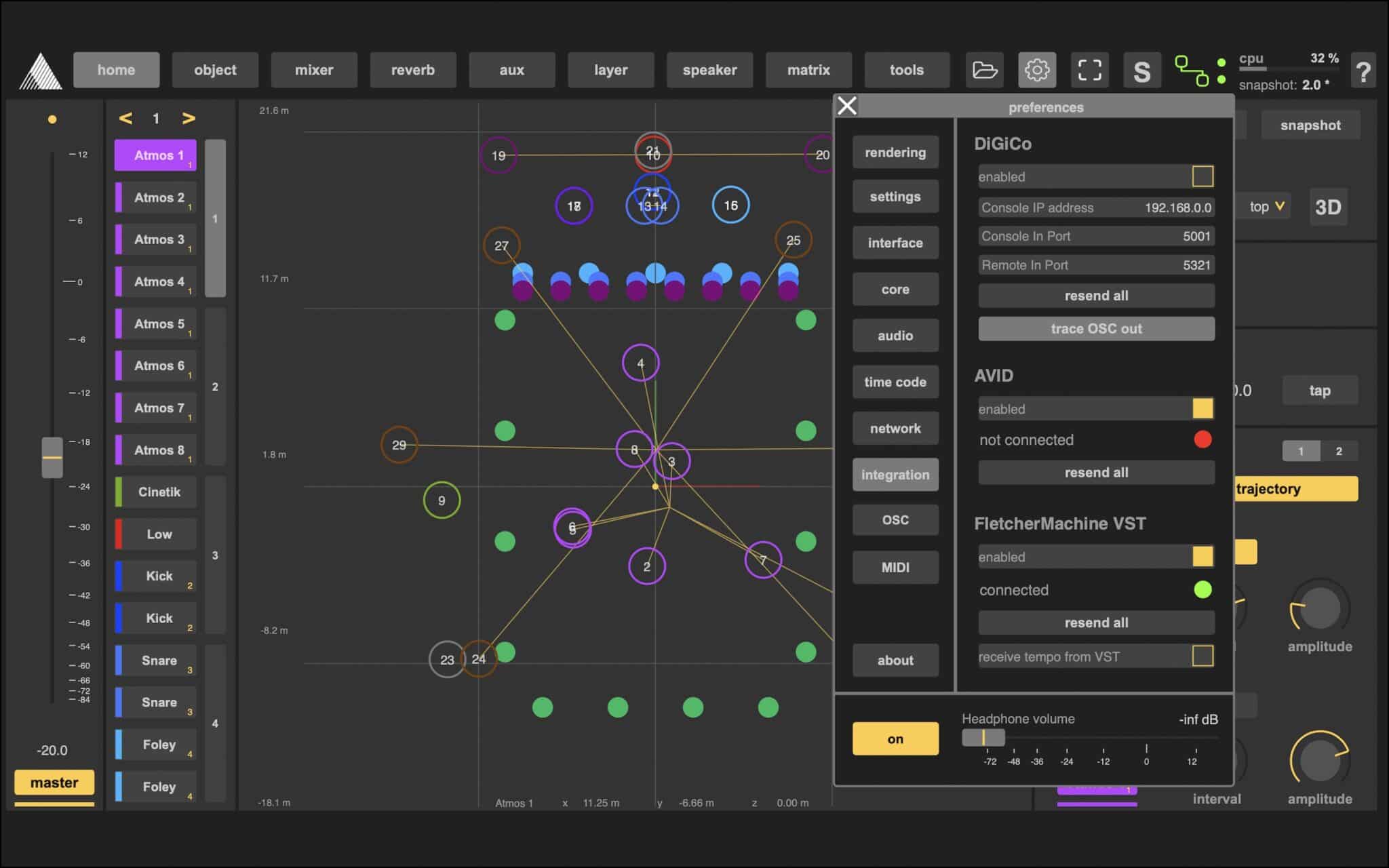
Task: Click the green network routing icon
Action: [1192, 71]
